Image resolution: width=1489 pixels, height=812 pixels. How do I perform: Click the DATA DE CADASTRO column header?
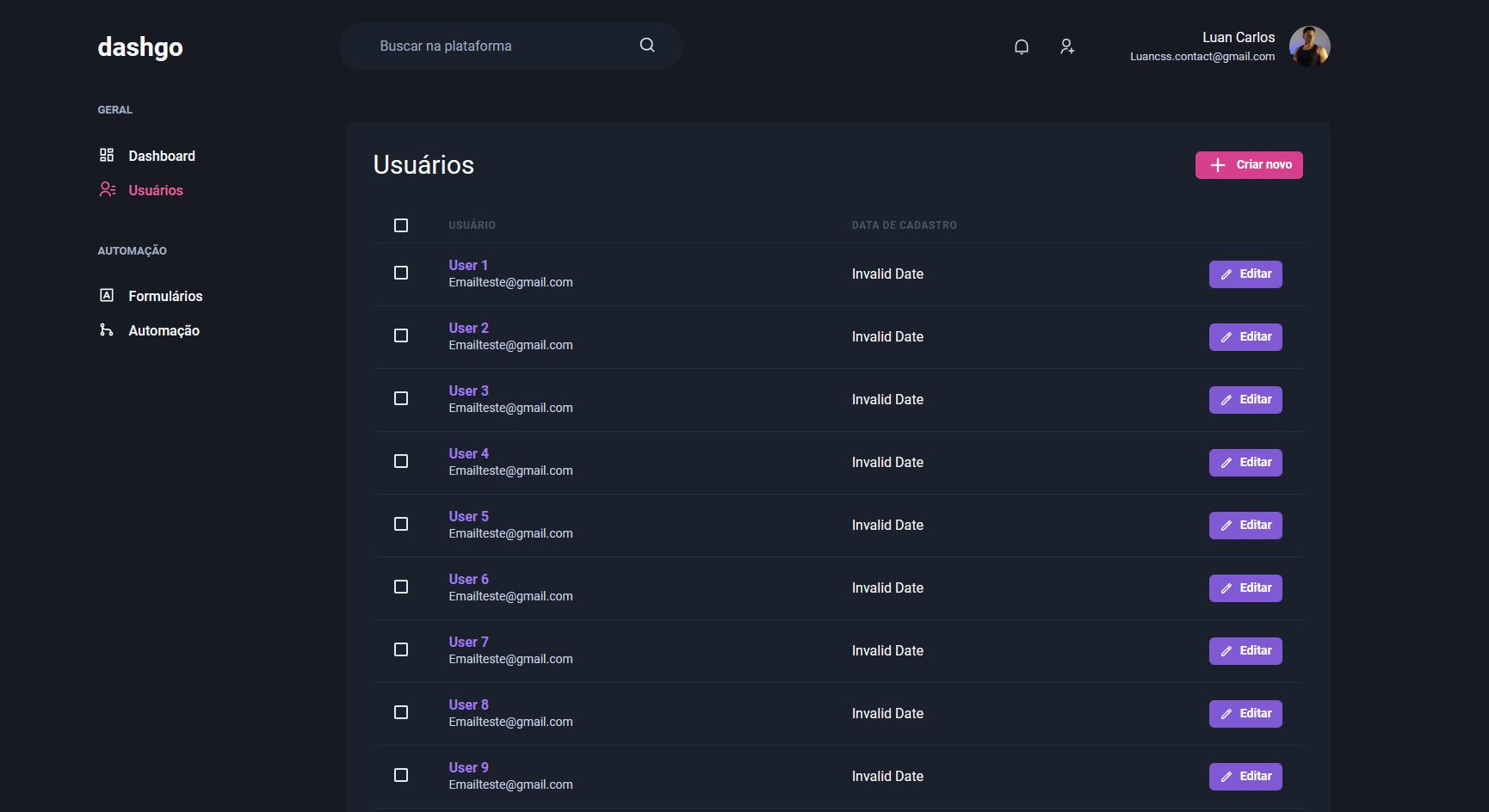pos(904,225)
